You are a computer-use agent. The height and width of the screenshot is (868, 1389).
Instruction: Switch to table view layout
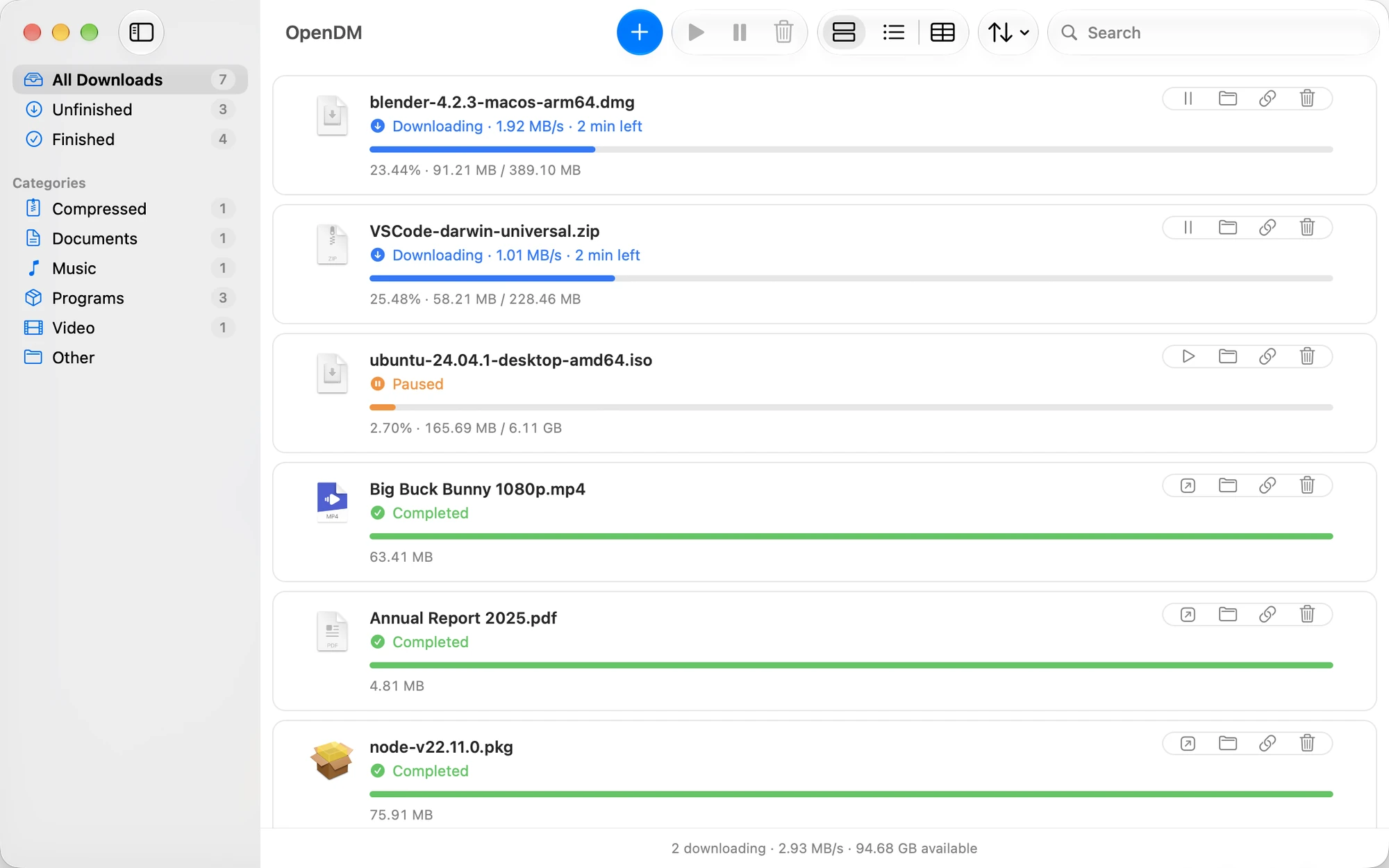point(942,32)
